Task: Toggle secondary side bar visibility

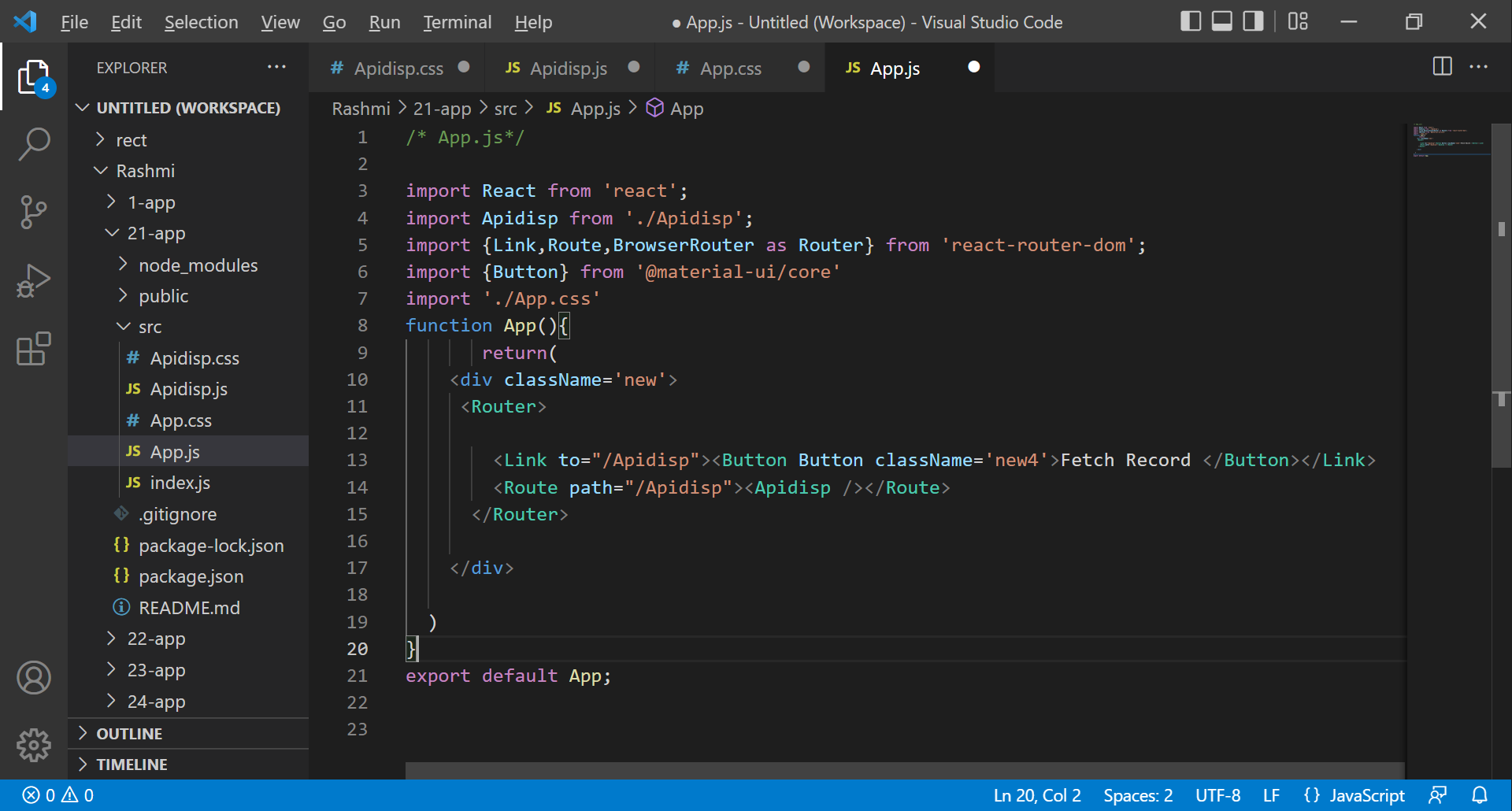Action: pyautogui.click(x=1253, y=21)
